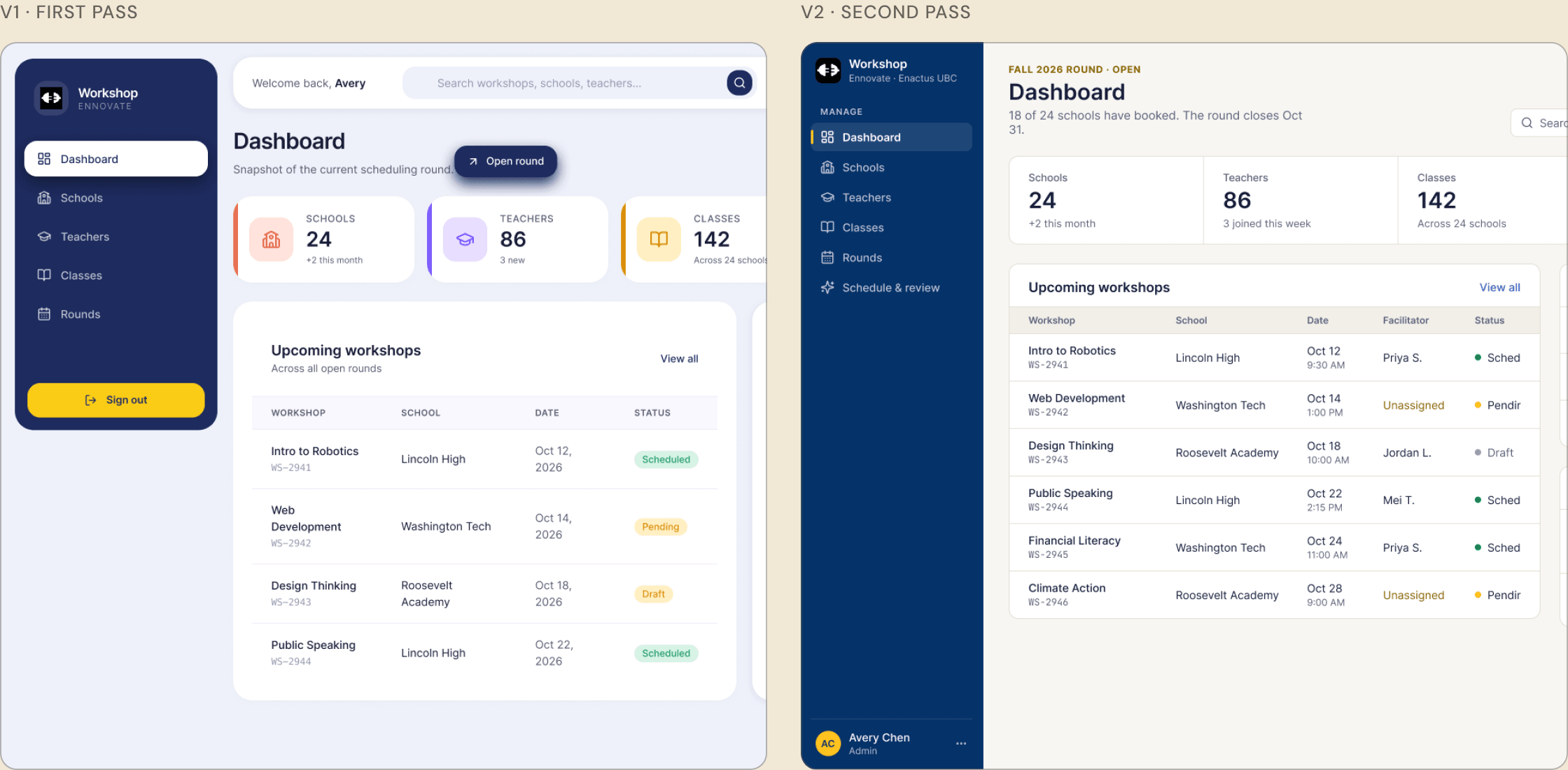Click the Schools building icon in V1 sidebar
Viewport: 1568px width, 770px height.
[x=44, y=198]
